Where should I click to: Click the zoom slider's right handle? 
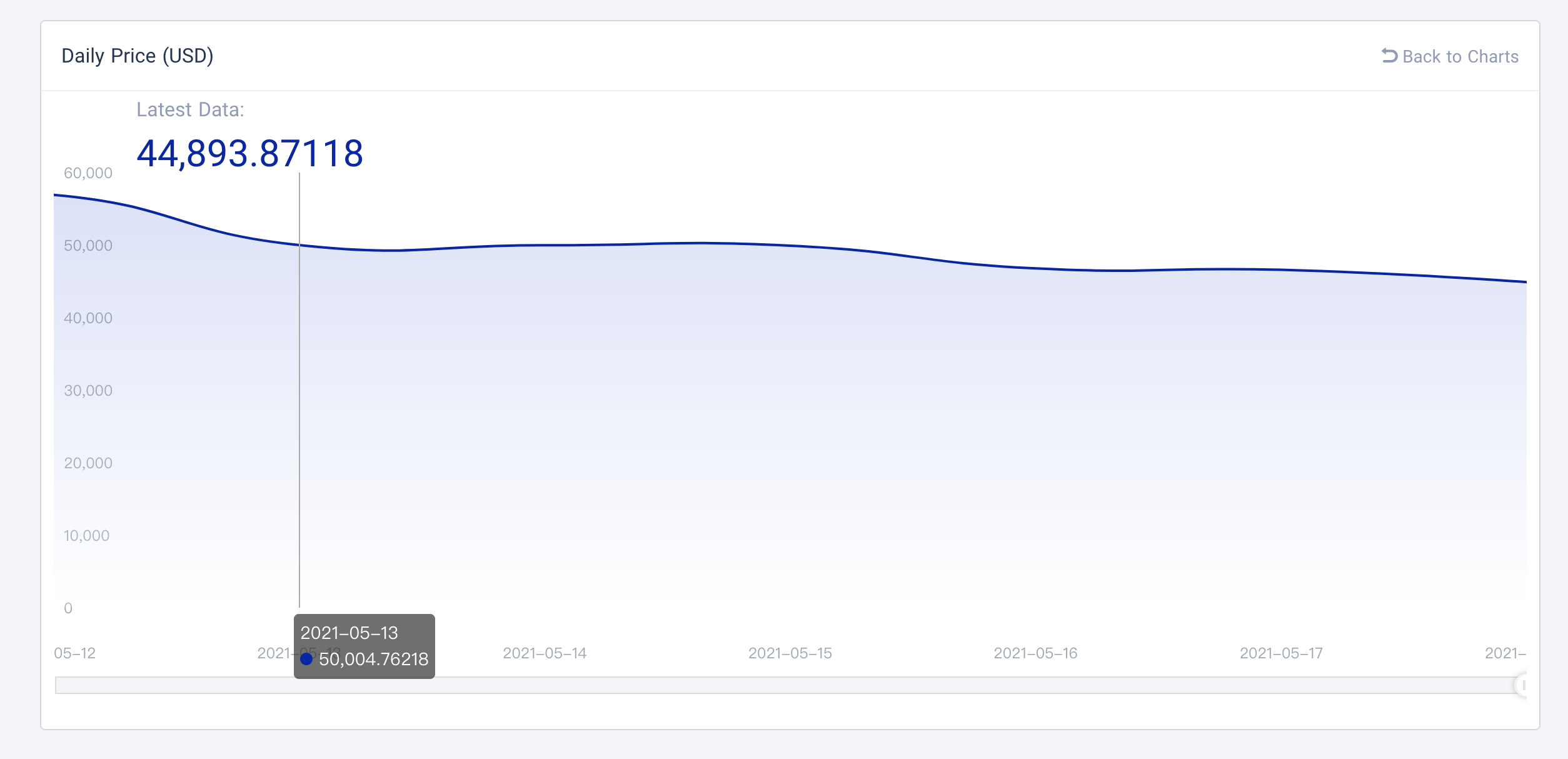click(x=1522, y=685)
